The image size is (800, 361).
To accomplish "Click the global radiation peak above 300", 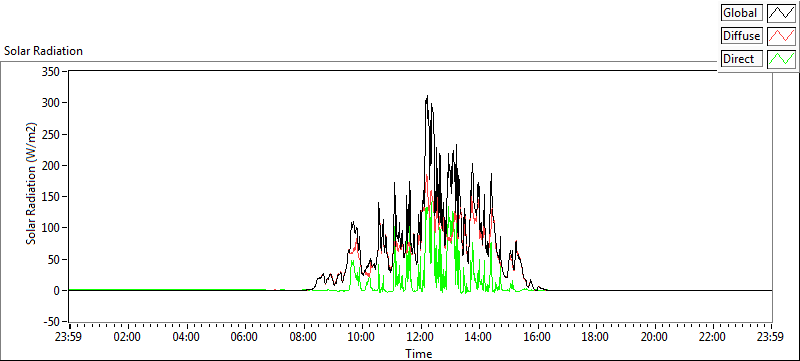I will [427, 96].
